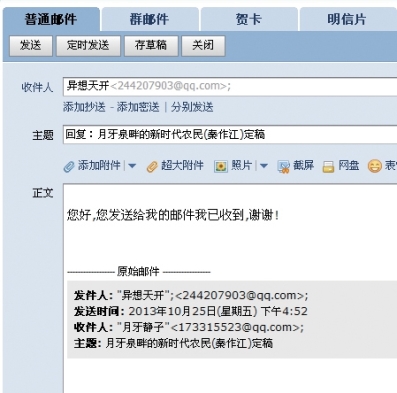Click the paperclip icon for 添加附件

coord(69,166)
